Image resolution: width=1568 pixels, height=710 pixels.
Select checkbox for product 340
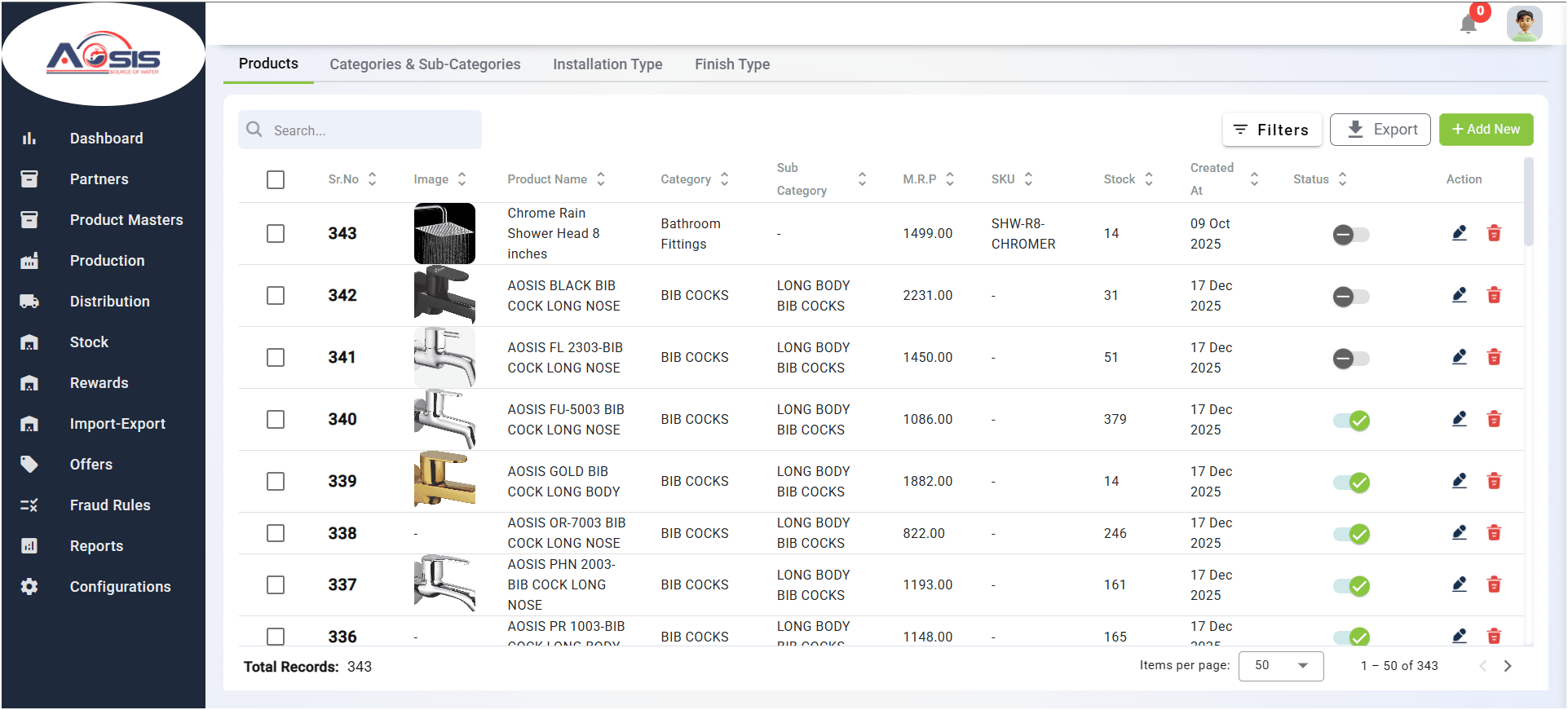tap(276, 419)
